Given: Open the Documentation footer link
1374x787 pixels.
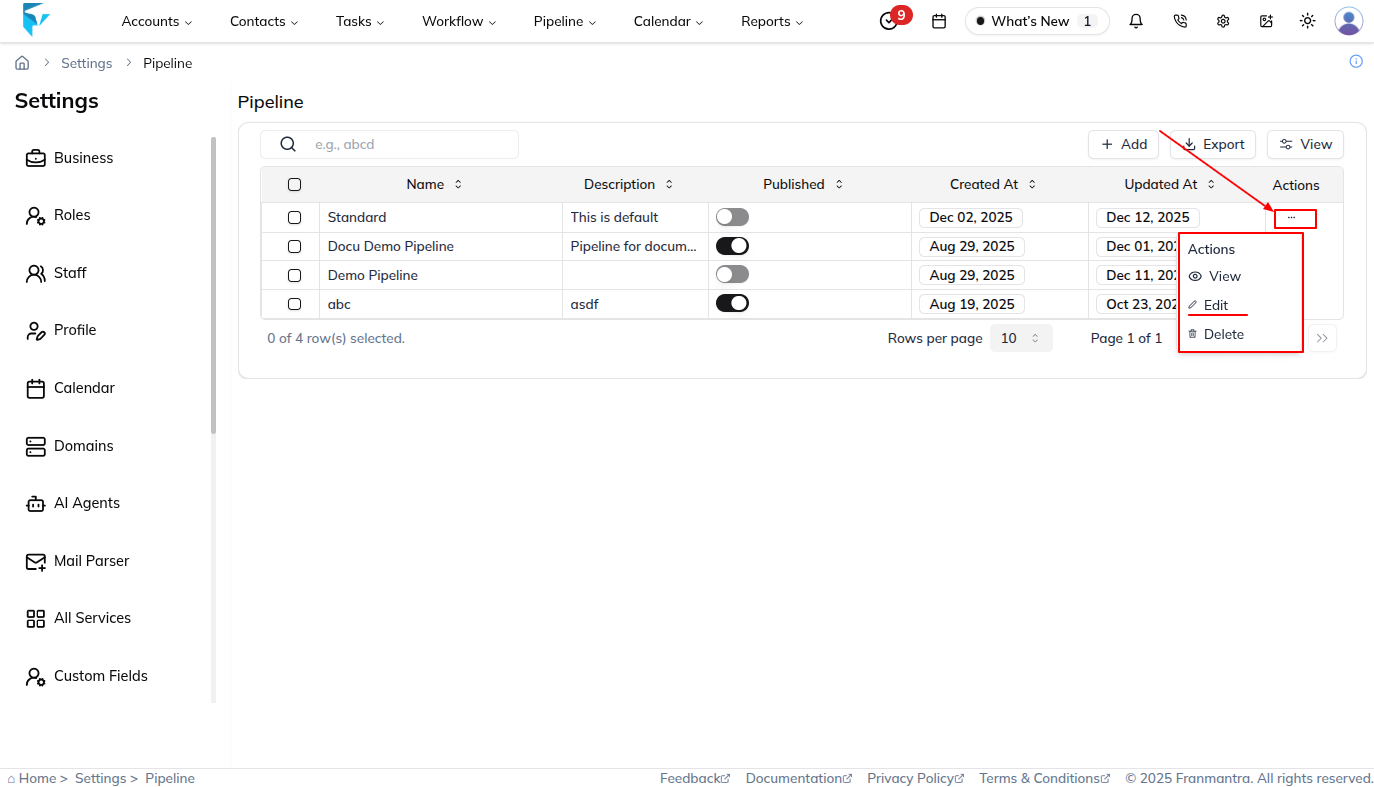Looking at the screenshot, I should 799,778.
